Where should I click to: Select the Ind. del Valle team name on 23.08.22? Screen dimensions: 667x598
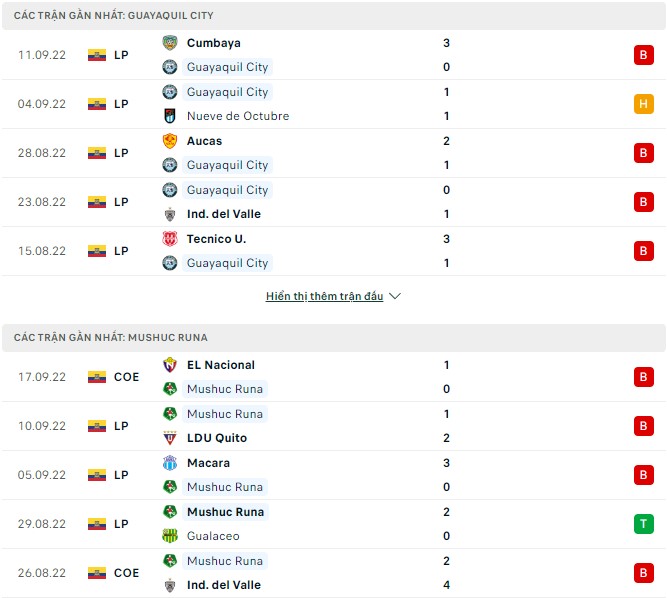click(x=222, y=214)
